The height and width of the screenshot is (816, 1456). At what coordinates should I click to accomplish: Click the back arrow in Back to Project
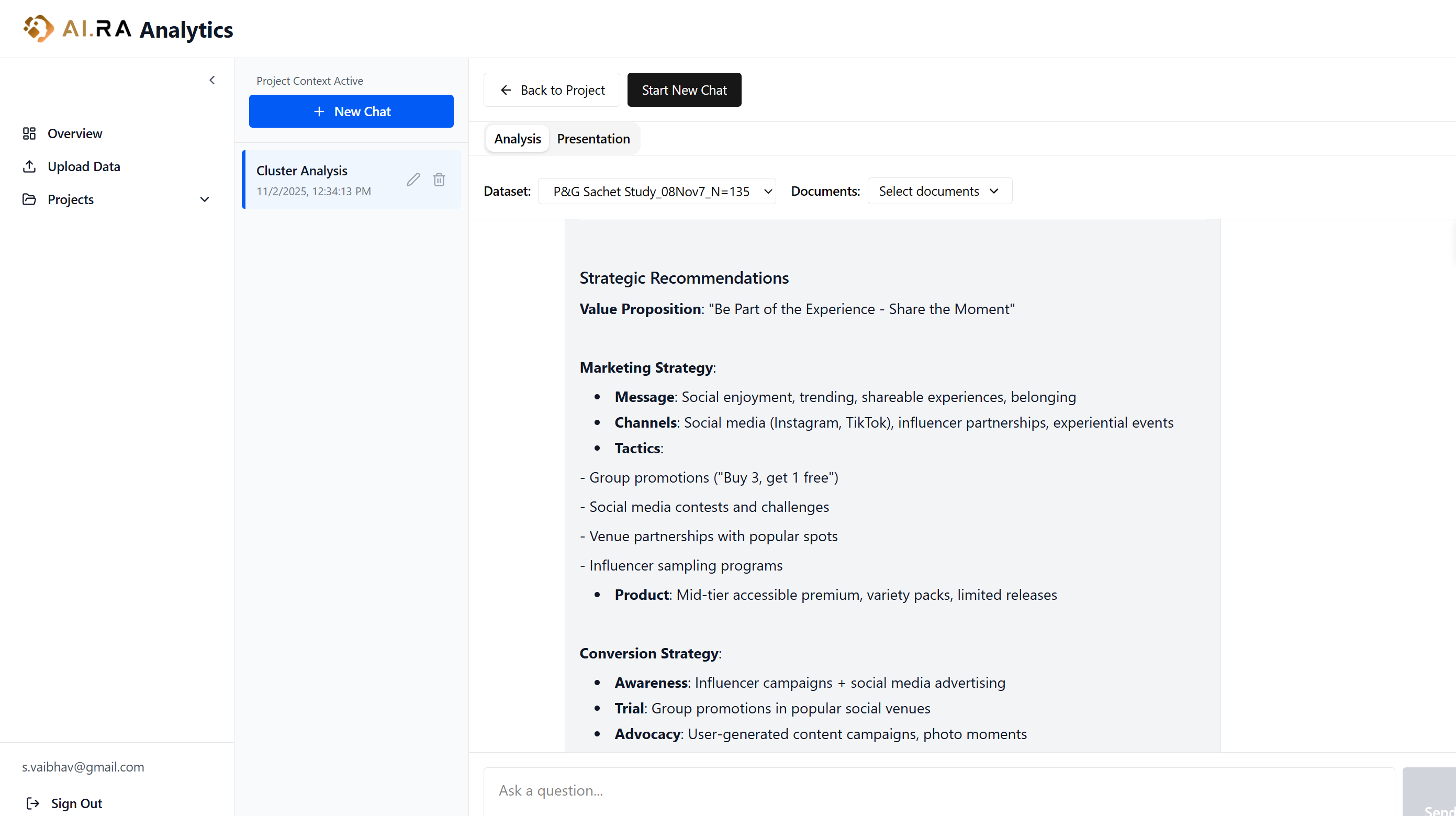point(506,90)
